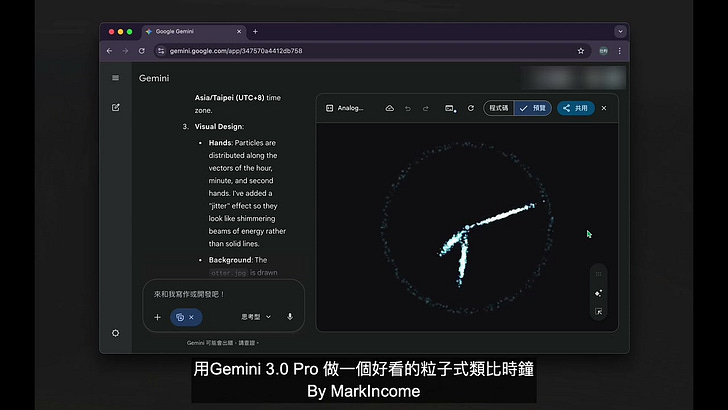Click the browser forward arrow

[125, 51]
